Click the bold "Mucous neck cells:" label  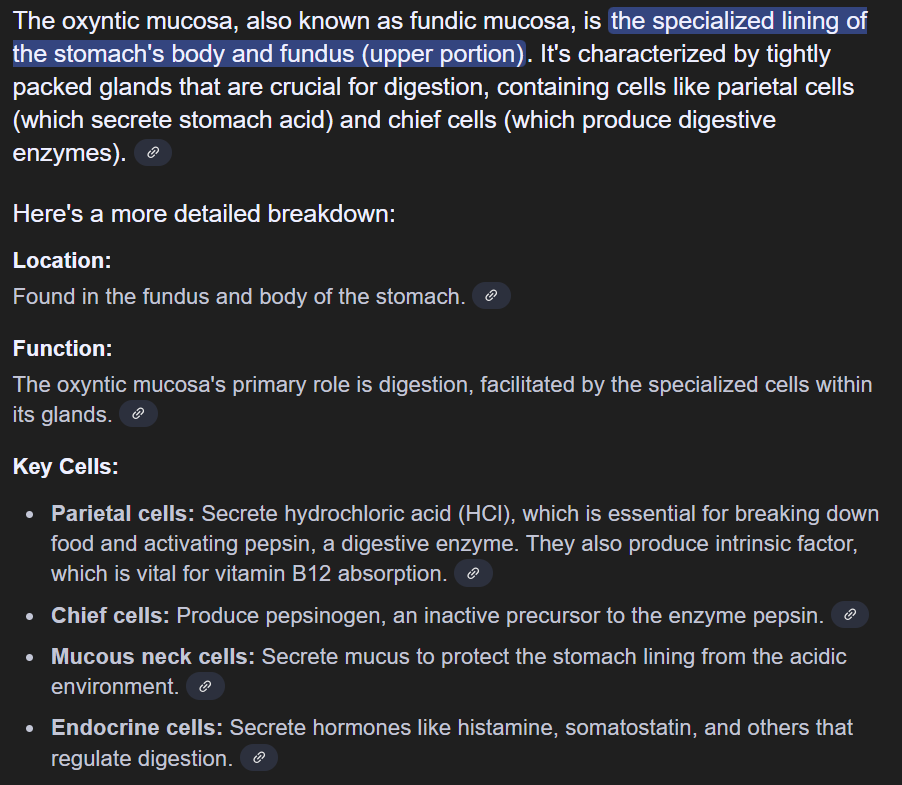coord(153,656)
